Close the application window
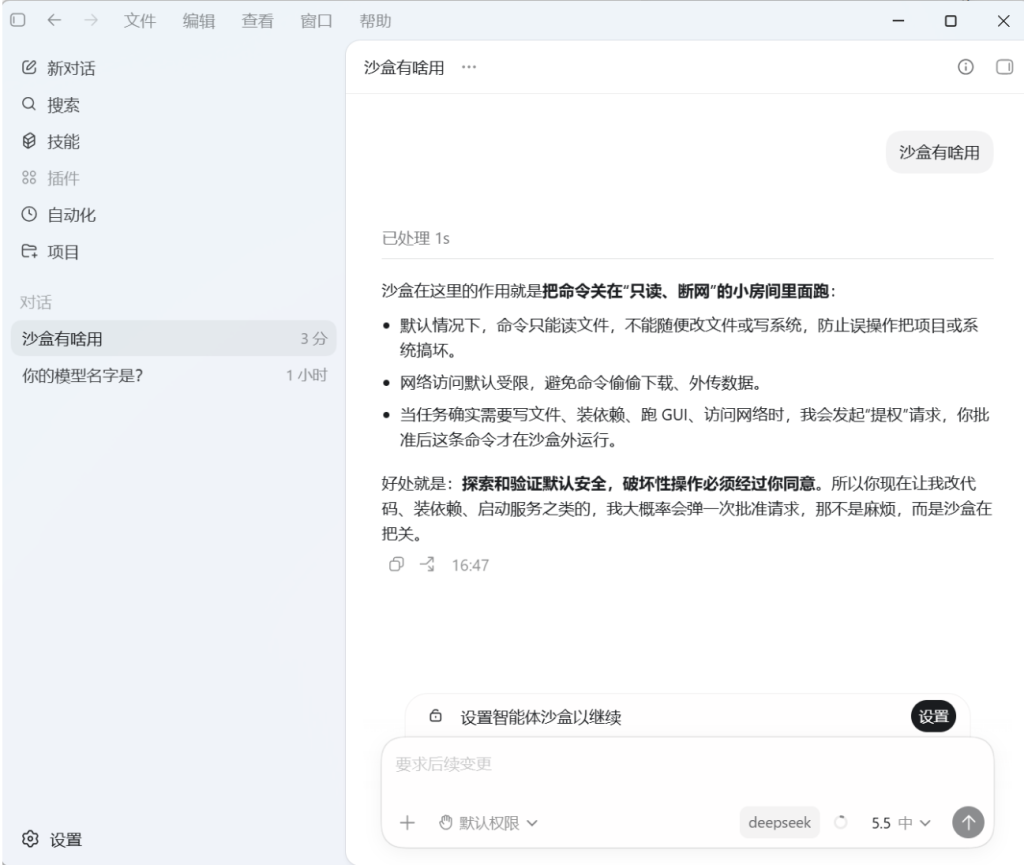 pyautogui.click(x=1004, y=21)
